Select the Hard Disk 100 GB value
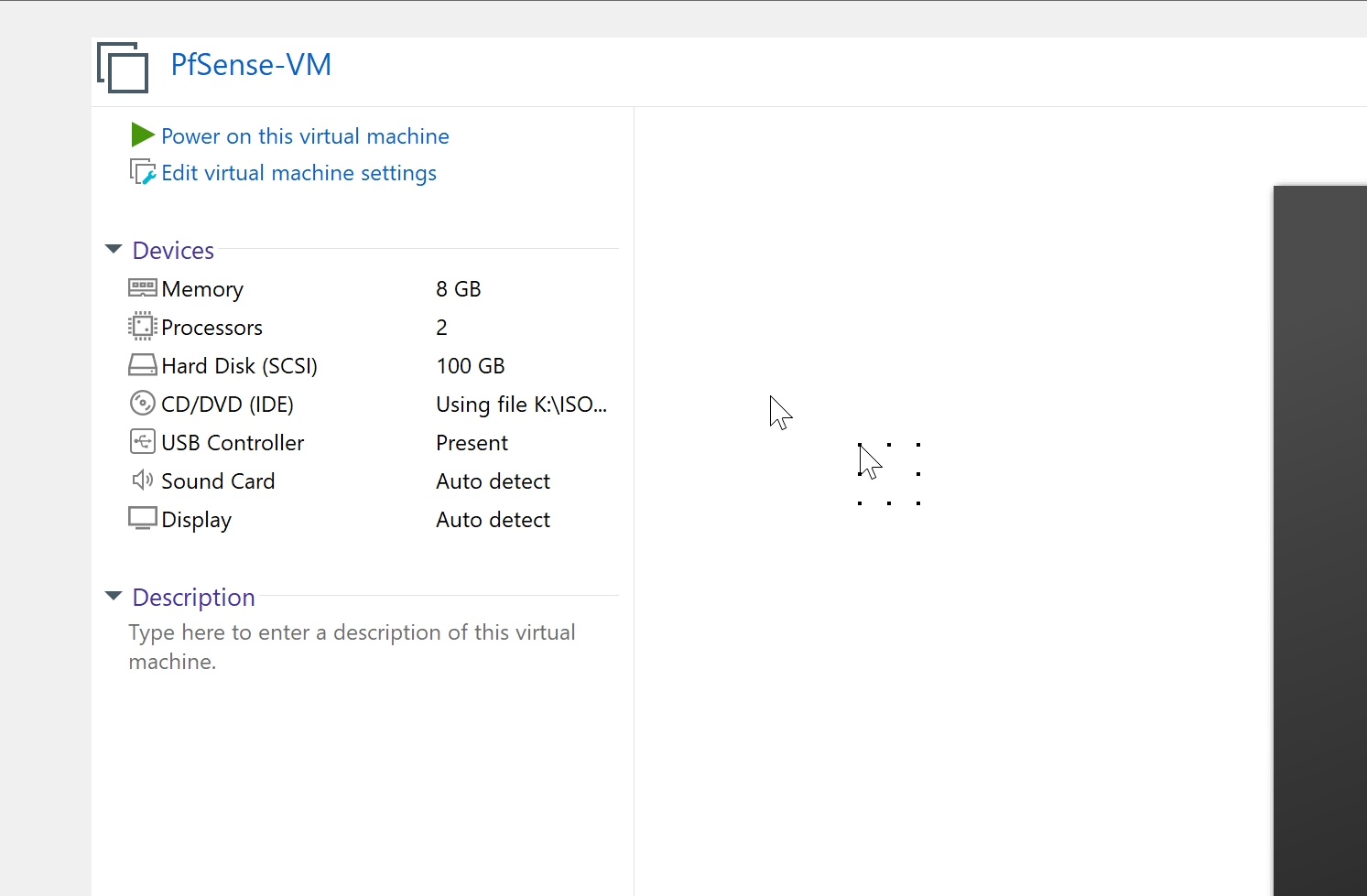The image size is (1367, 896). pyautogui.click(x=471, y=365)
